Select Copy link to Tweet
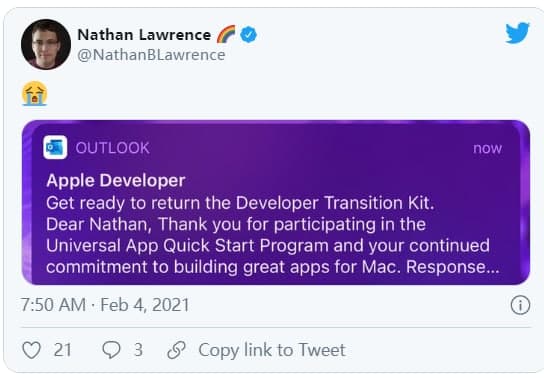 272,350
